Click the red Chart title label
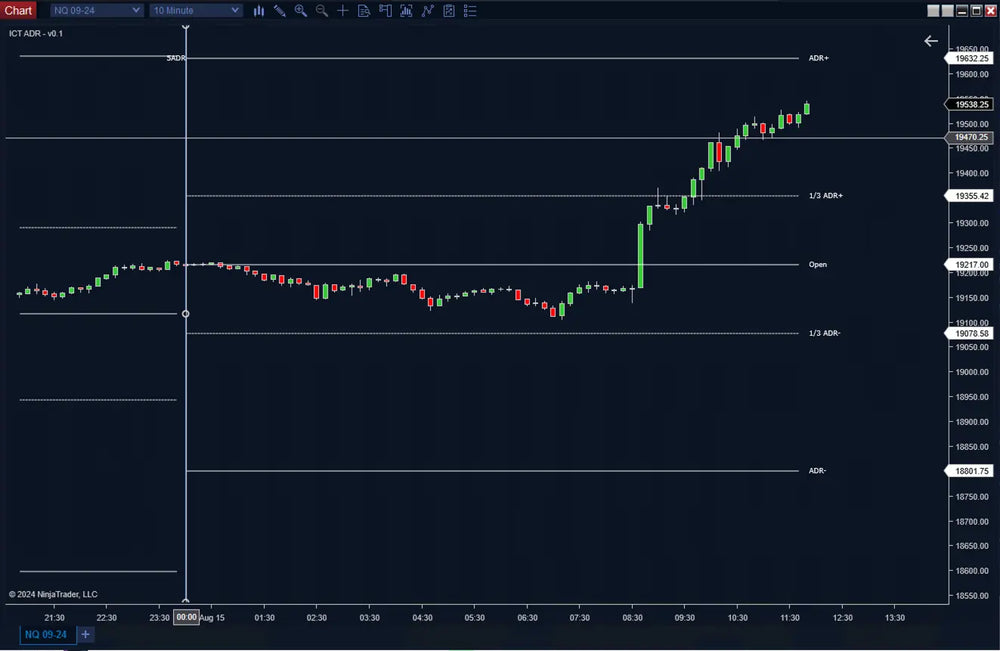1000x651 pixels. pyautogui.click(x=19, y=10)
